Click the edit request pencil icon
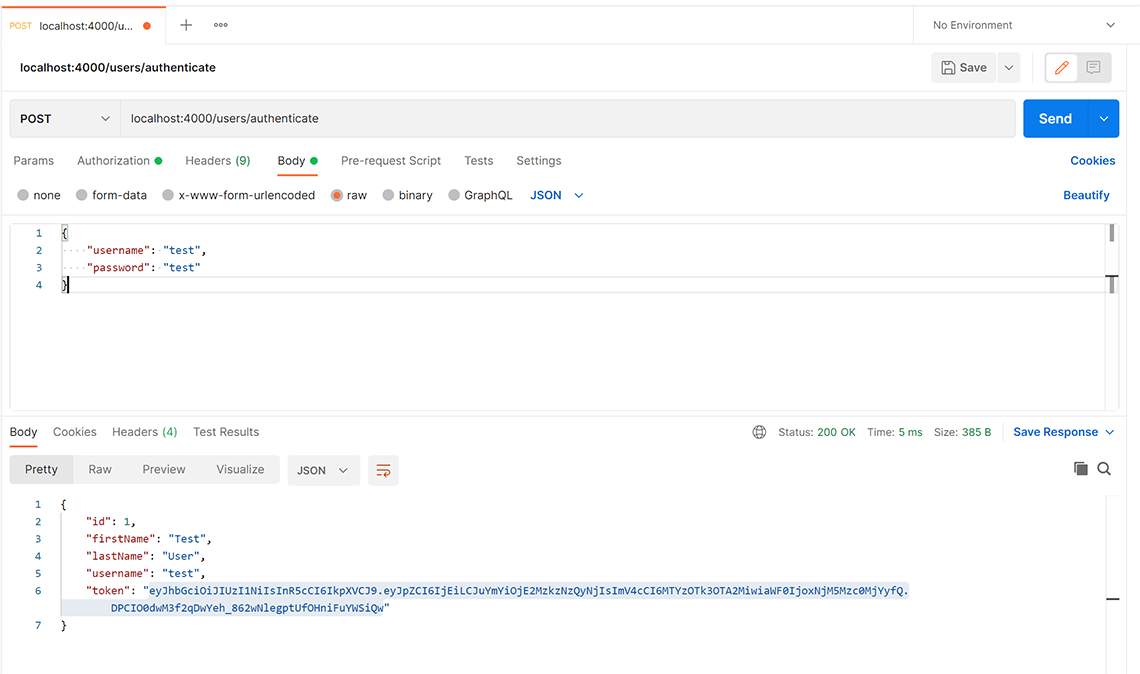 coord(1060,67)
